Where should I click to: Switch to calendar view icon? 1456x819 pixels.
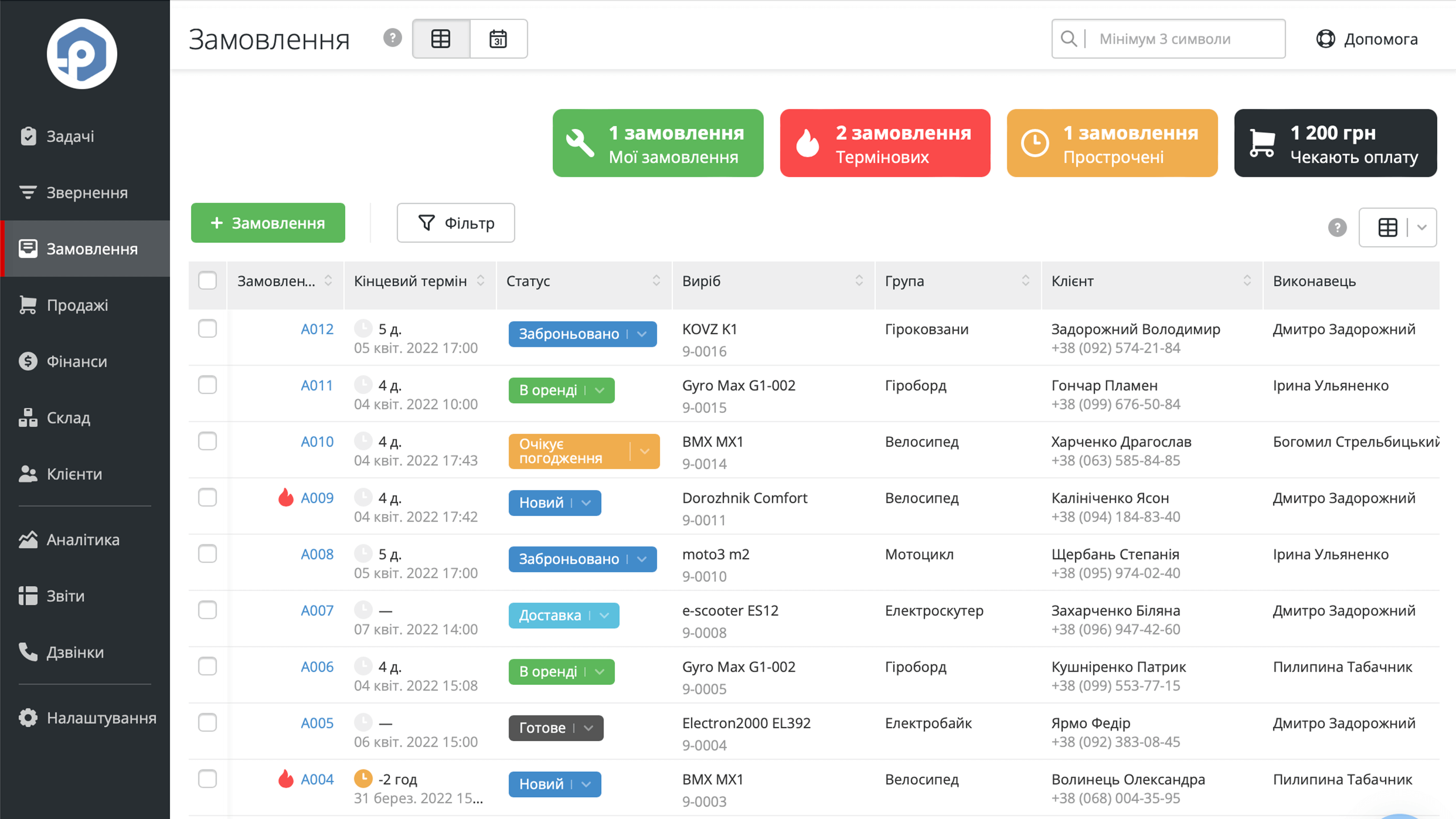pos(498,39)
